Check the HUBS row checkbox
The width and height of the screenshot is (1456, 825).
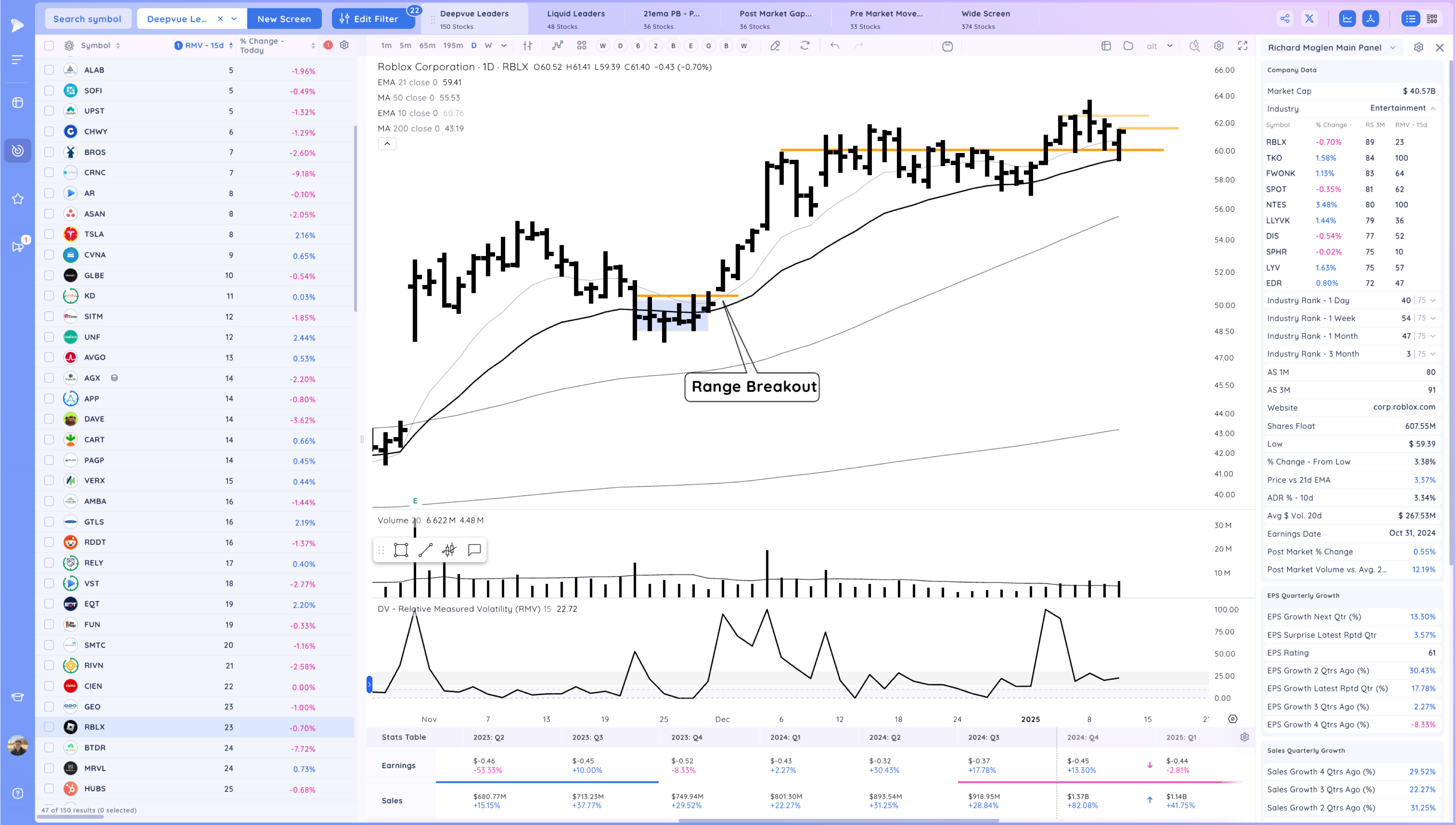pos(49,789)
